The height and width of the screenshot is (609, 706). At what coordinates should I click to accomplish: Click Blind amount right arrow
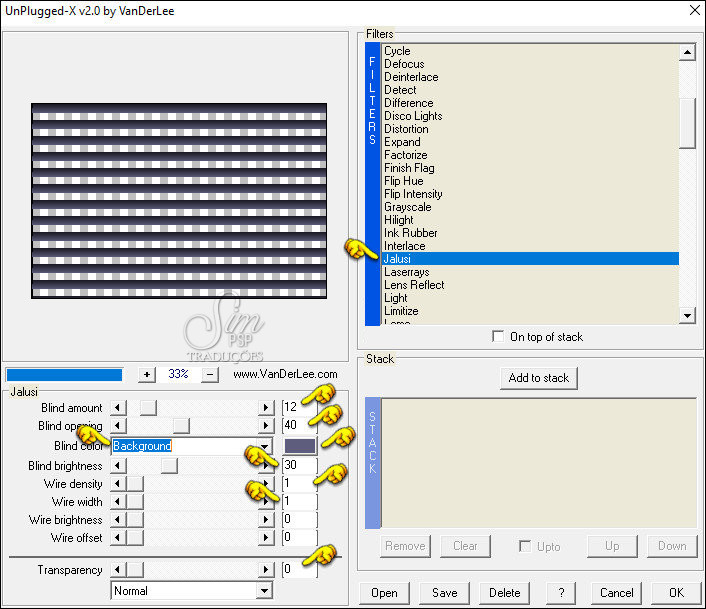[266, 408]
